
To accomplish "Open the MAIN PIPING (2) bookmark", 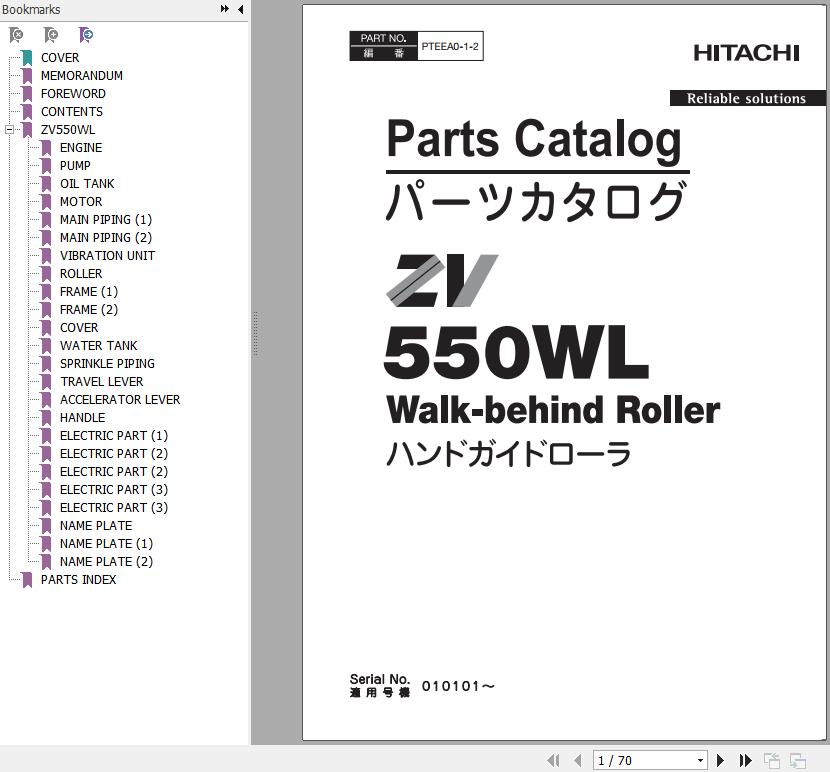I will click(106, 238).
